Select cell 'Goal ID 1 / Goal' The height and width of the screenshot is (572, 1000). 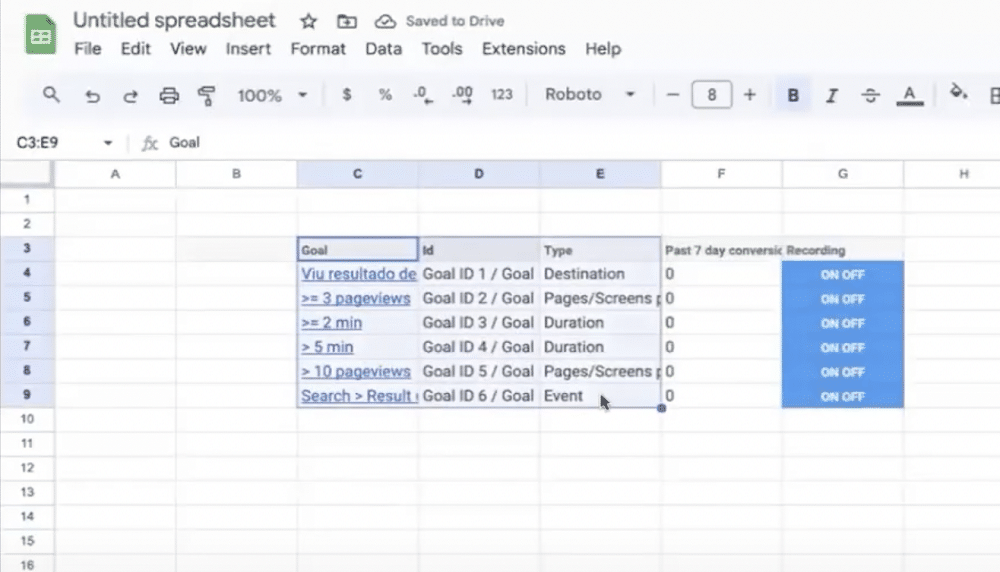[x=478, y=274]
